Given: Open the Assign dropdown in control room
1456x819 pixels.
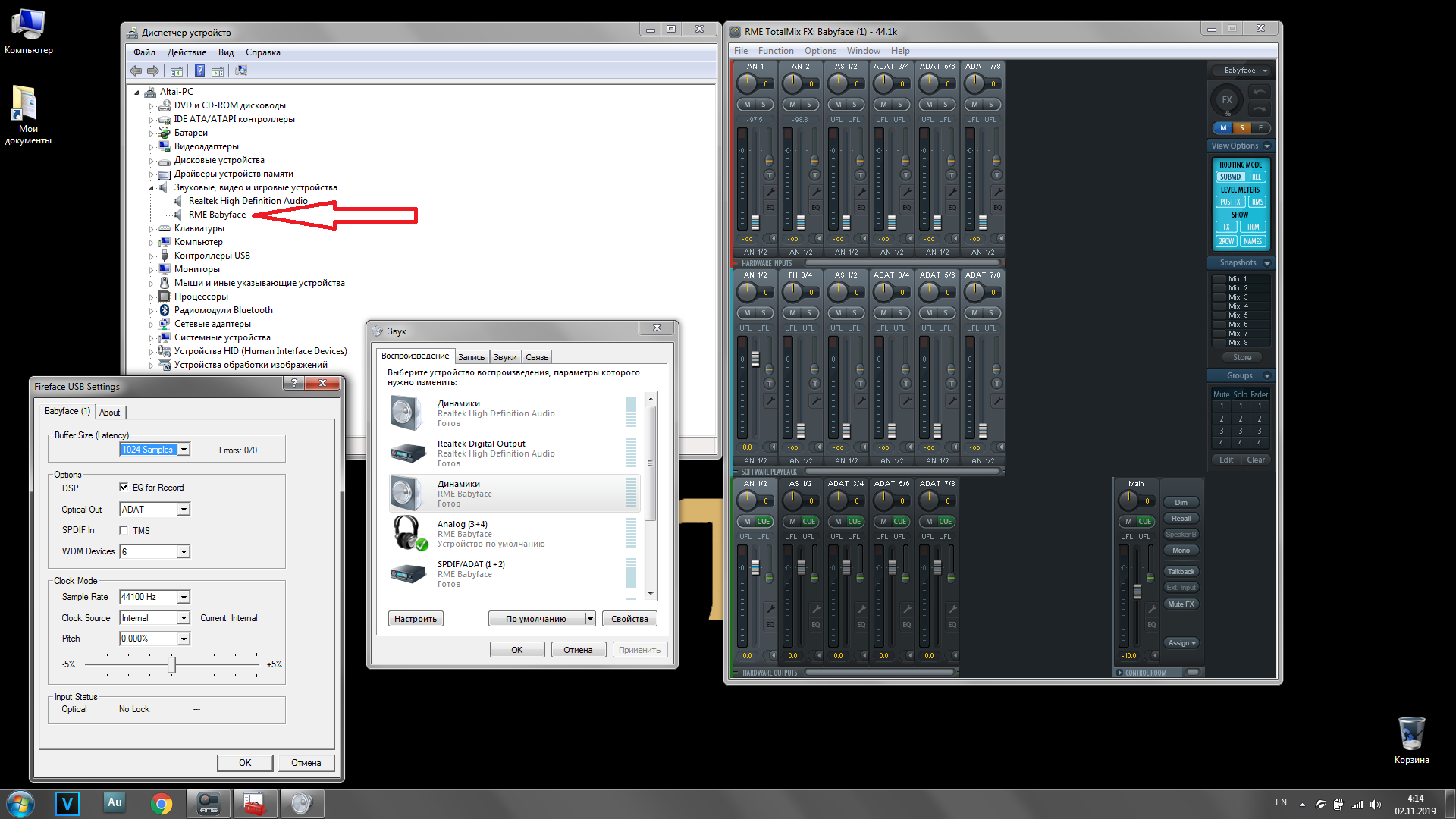Looking at the screenshot, I should coord(1181,643).
